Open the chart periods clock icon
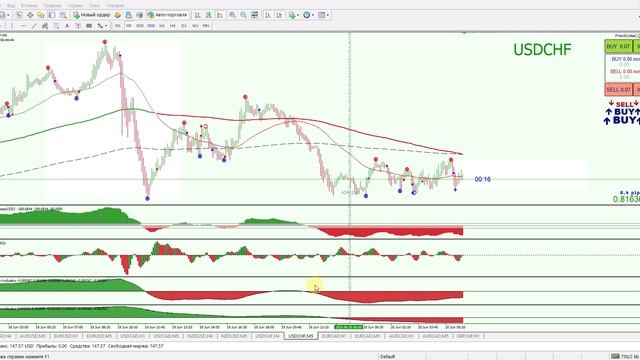Viewport: 640px width, 360px height. pyautogui.click(x=307, y=15)
